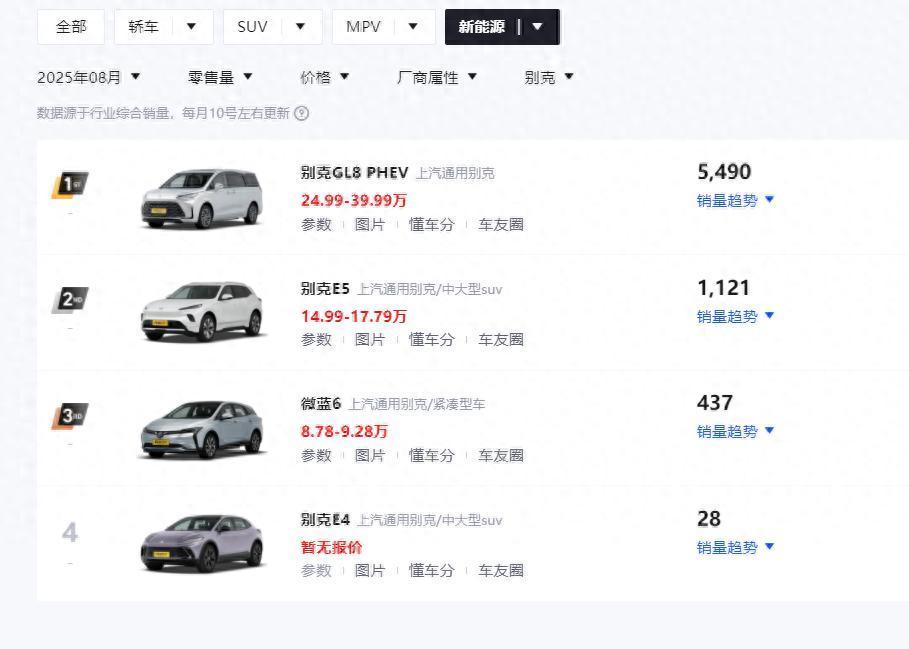Expand the 价格 price filter
Screen dimensions: 909x649
[325, 77]
